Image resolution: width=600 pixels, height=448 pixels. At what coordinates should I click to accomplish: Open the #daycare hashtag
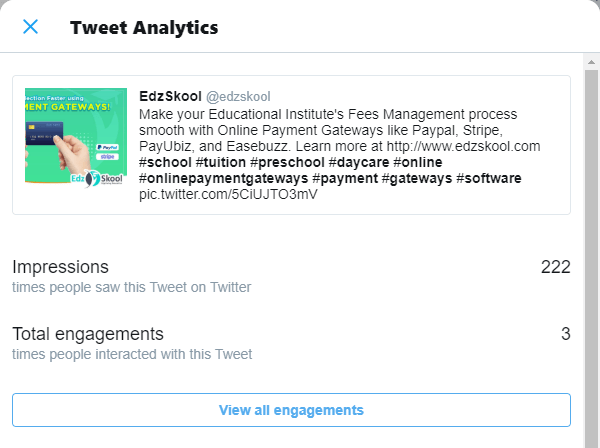[x=359, y=162]
